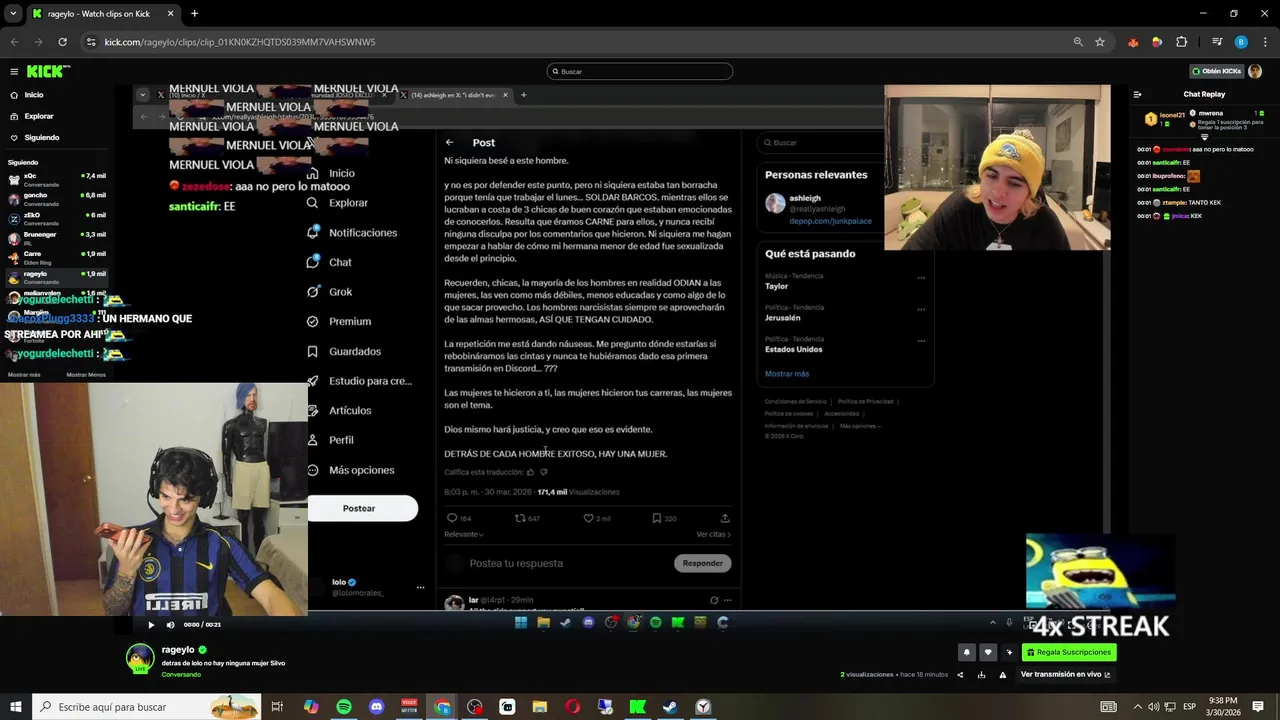Open Ver transmisión en vivo link
The image size is (1280, 720).
pos(1066,675)
